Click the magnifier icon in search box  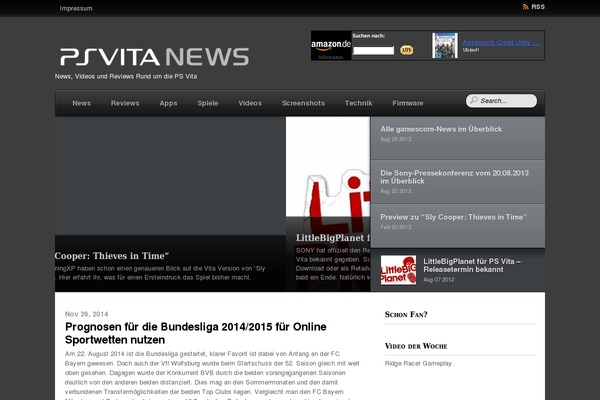coord(474,100)
